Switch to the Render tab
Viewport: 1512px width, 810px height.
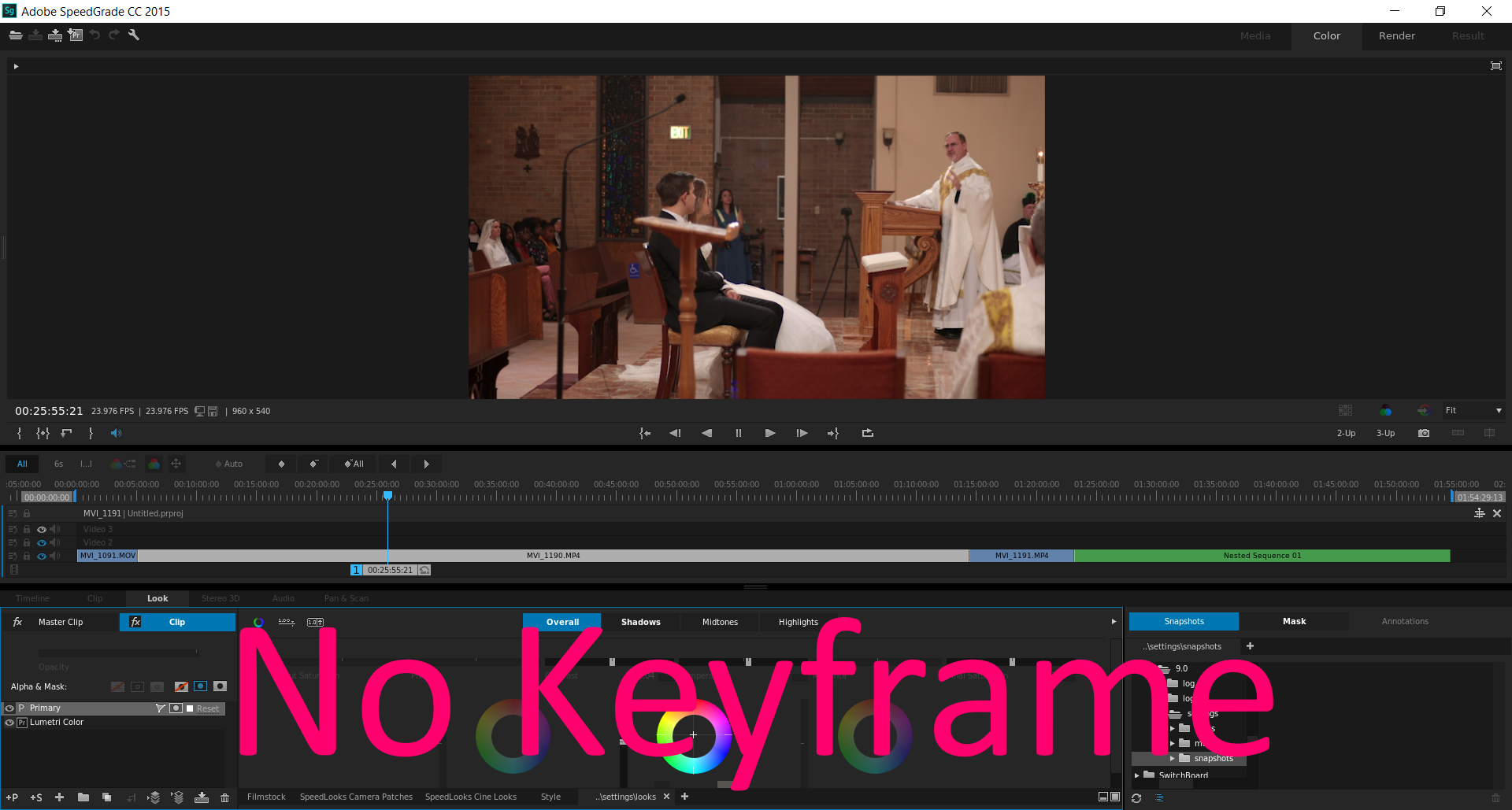(x=1396, y=35)
